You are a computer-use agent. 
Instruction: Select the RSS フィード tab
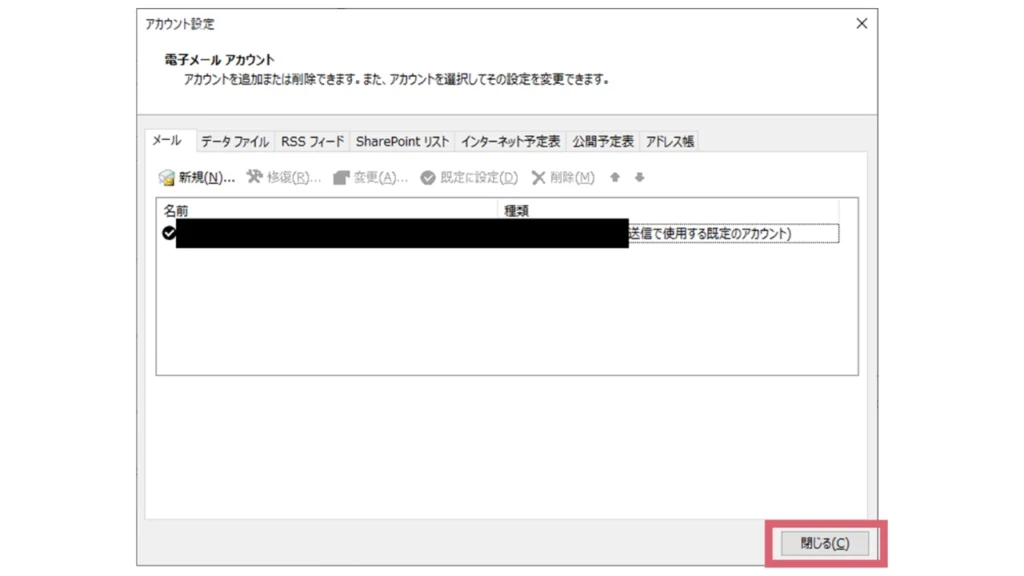pos(312,142)
